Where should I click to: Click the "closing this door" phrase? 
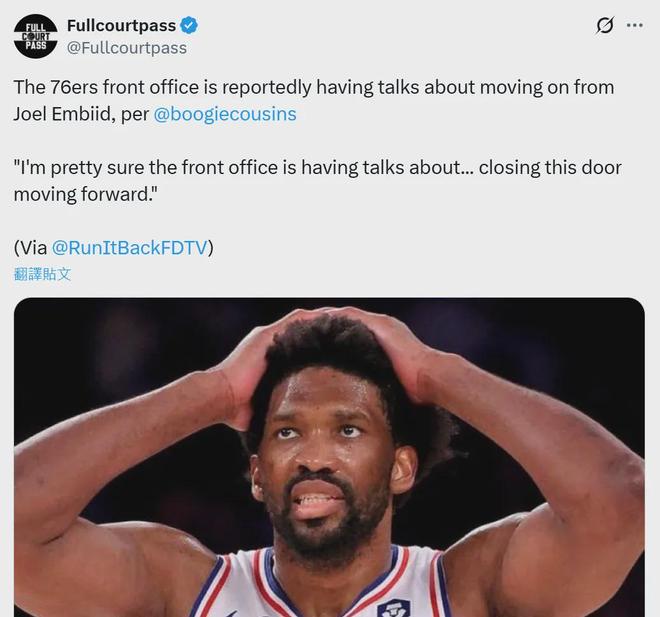[550, 168]
